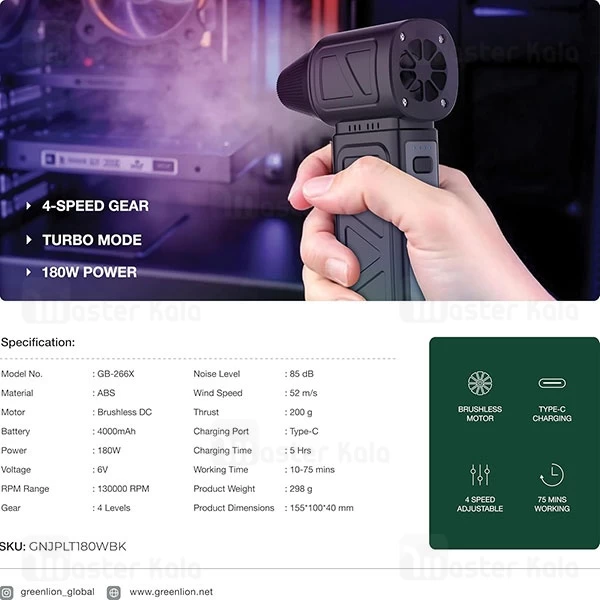This screenshot has height=600, width=600.
Task: Open the greenlion_global Instagram handle
Action: point(56,592)
